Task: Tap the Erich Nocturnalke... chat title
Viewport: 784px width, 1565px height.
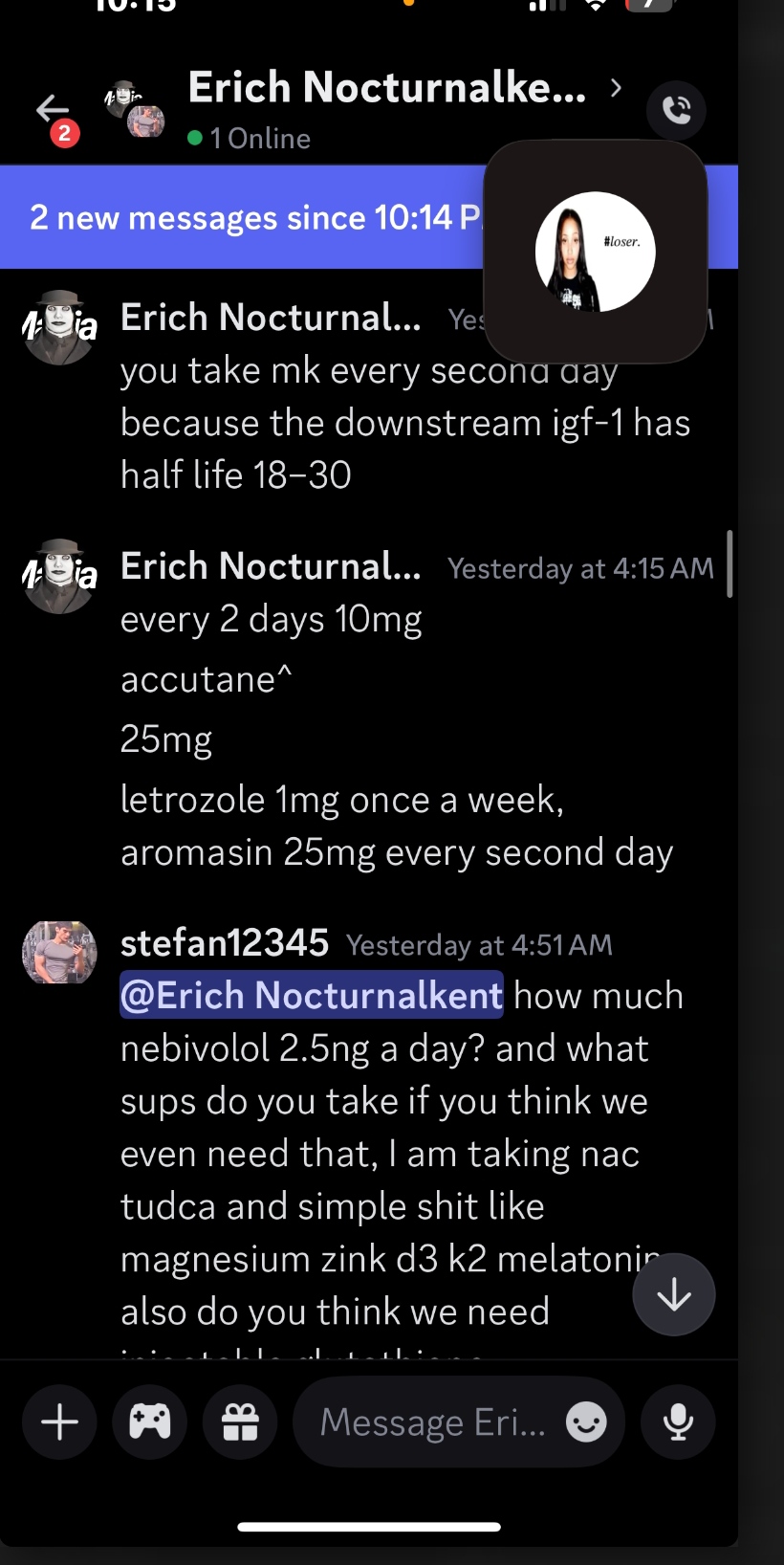Action: [x=386, y=88]
